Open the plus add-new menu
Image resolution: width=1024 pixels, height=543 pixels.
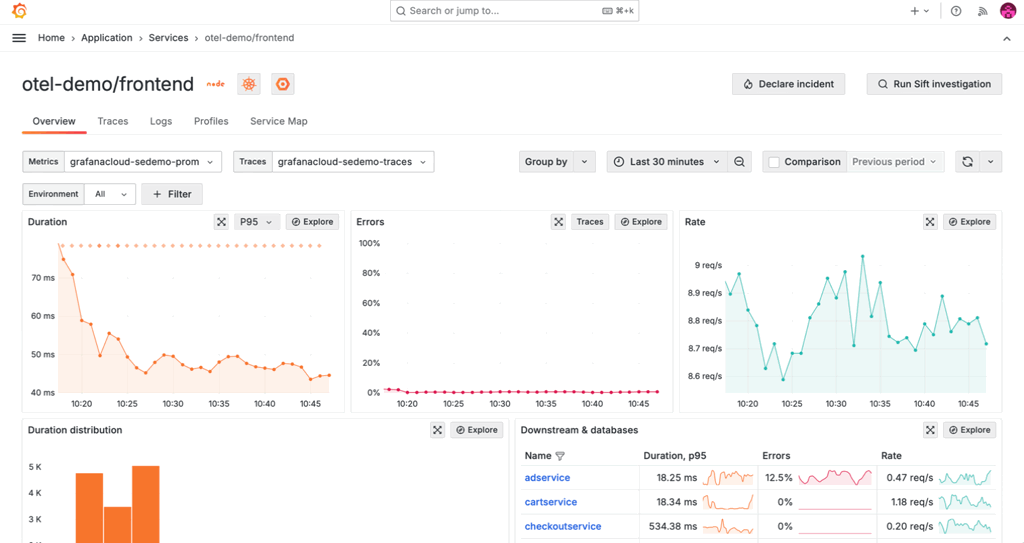pos(920,11)
